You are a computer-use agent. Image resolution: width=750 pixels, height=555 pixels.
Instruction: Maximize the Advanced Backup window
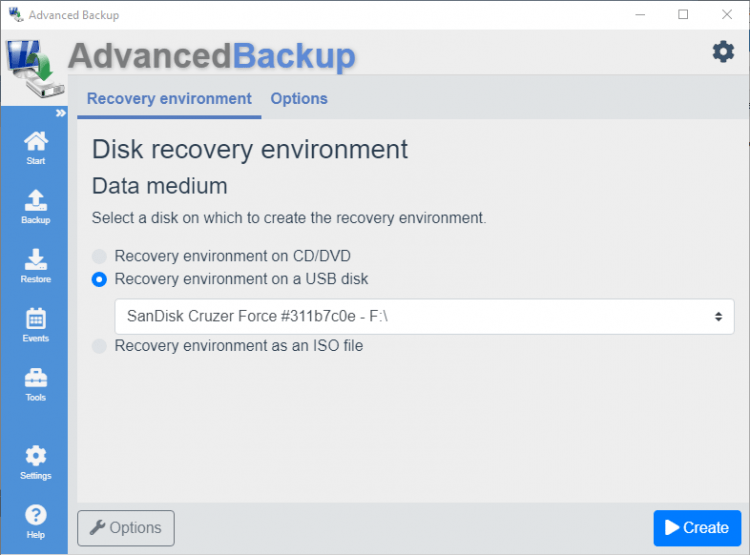(x=683, y=15)
